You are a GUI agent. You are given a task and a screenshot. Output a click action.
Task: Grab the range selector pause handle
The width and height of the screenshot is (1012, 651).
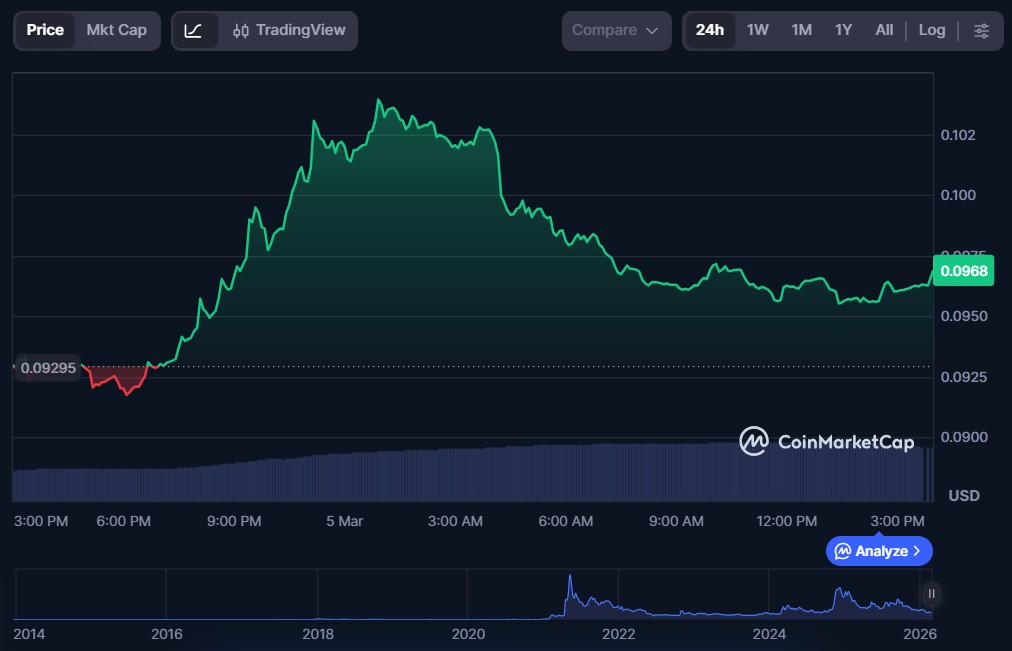coord(931,593)
